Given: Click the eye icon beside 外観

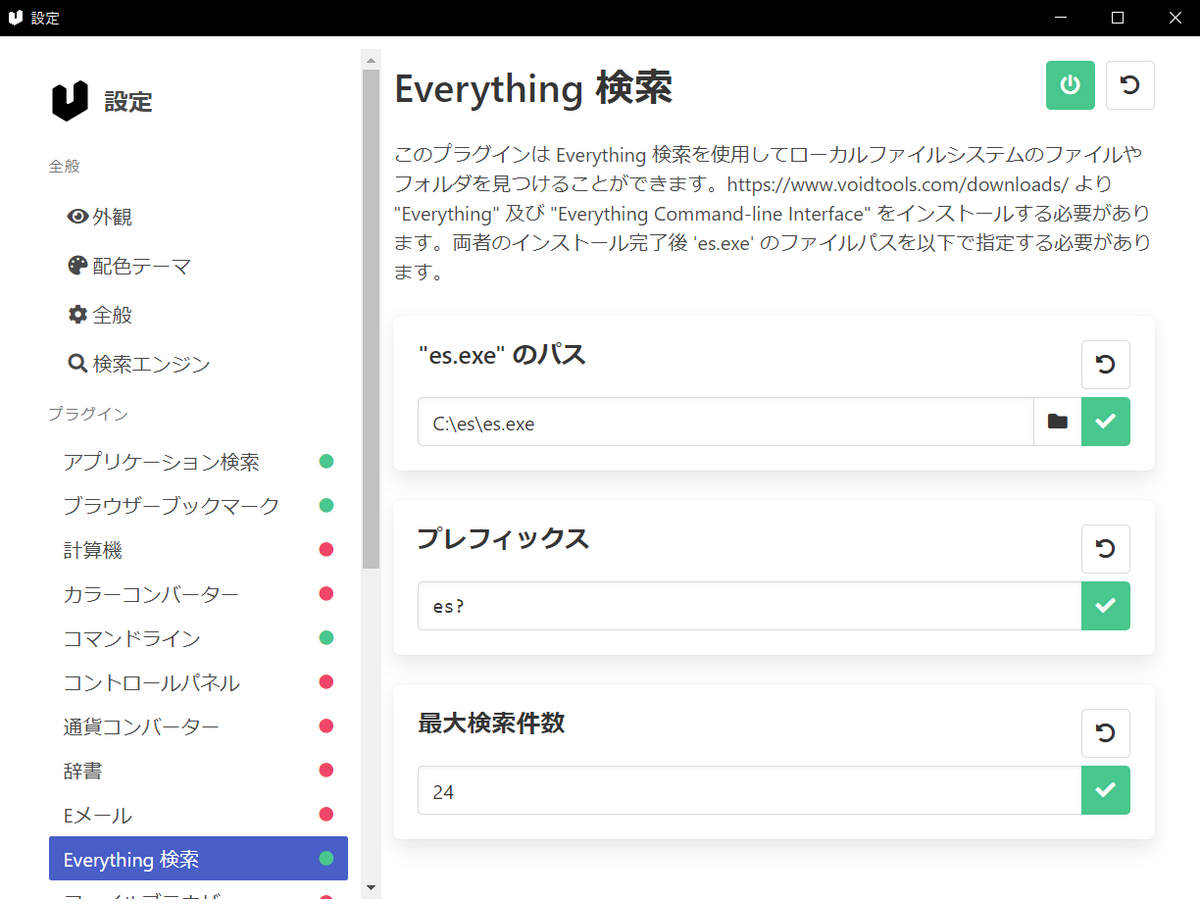Looking at the screenshot, I should pos(78,217).
